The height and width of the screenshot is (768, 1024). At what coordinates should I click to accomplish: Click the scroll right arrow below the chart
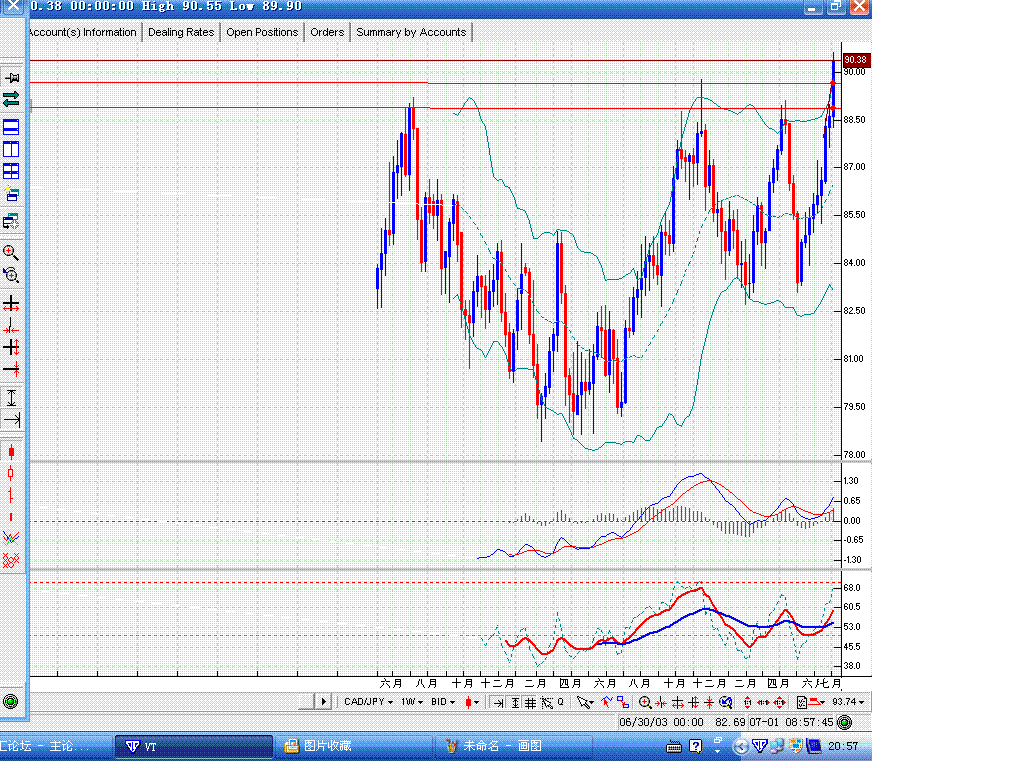[x=323, y=702]
